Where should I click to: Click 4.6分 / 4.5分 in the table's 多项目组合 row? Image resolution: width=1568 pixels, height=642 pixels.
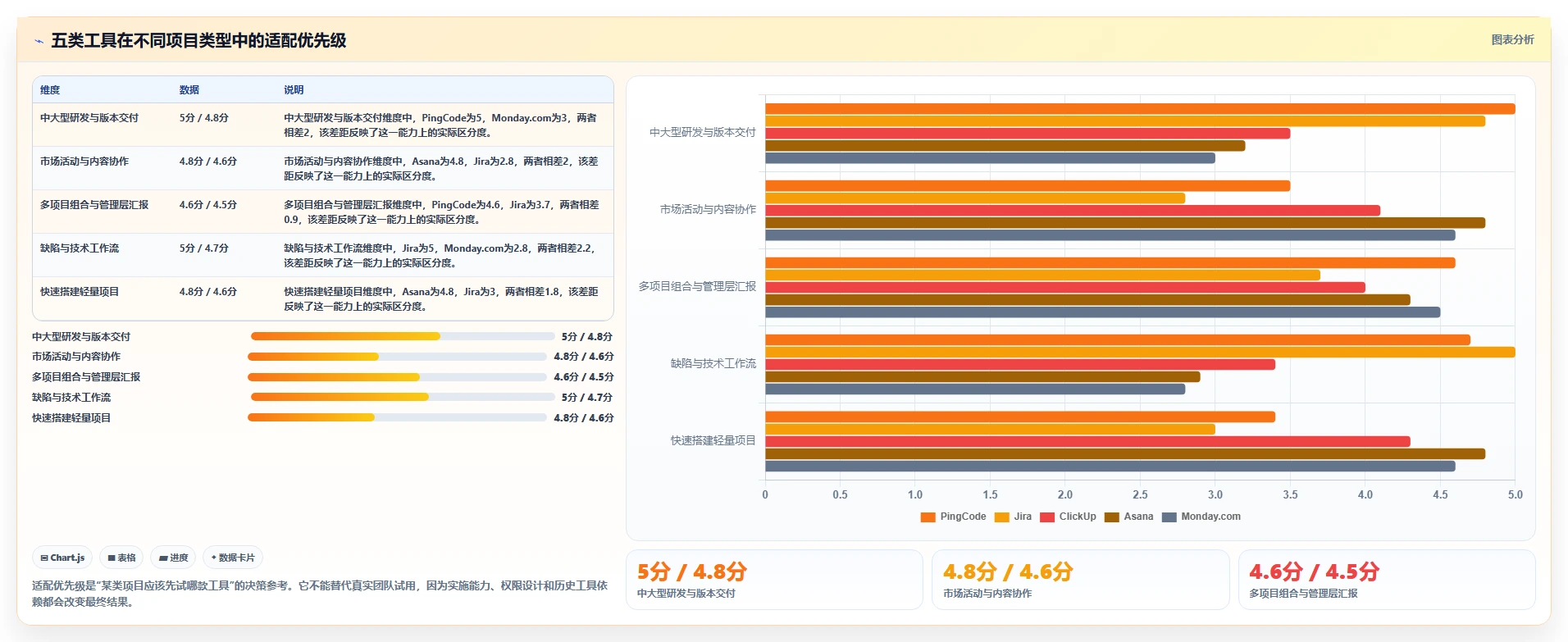click(x=208, y=205)
